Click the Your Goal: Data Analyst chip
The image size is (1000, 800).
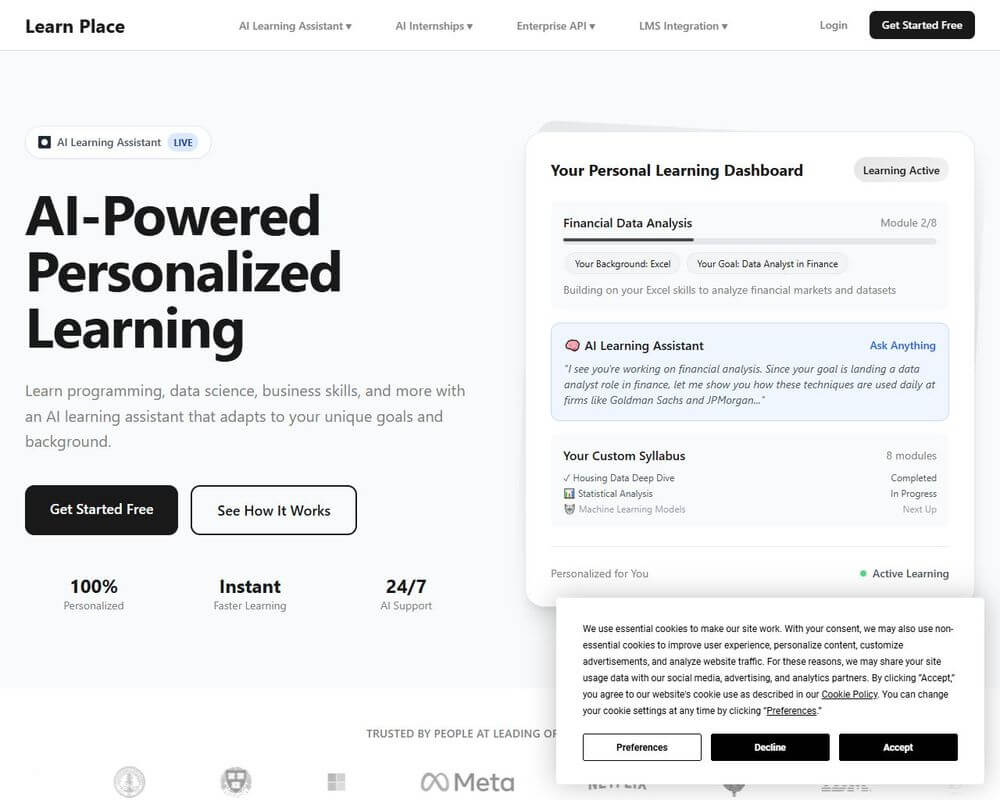tap(767, 263)
